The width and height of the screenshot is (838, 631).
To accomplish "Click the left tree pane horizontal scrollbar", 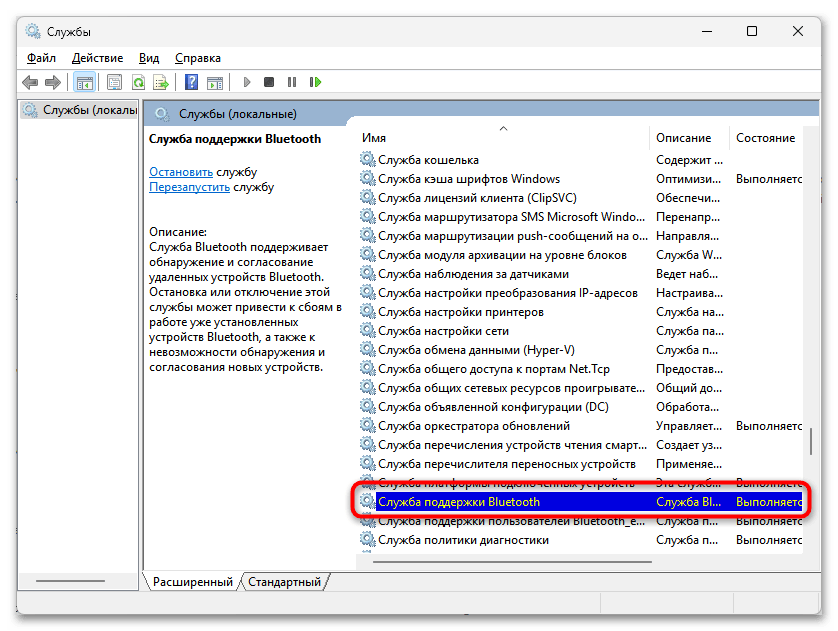I will point(70,580).
